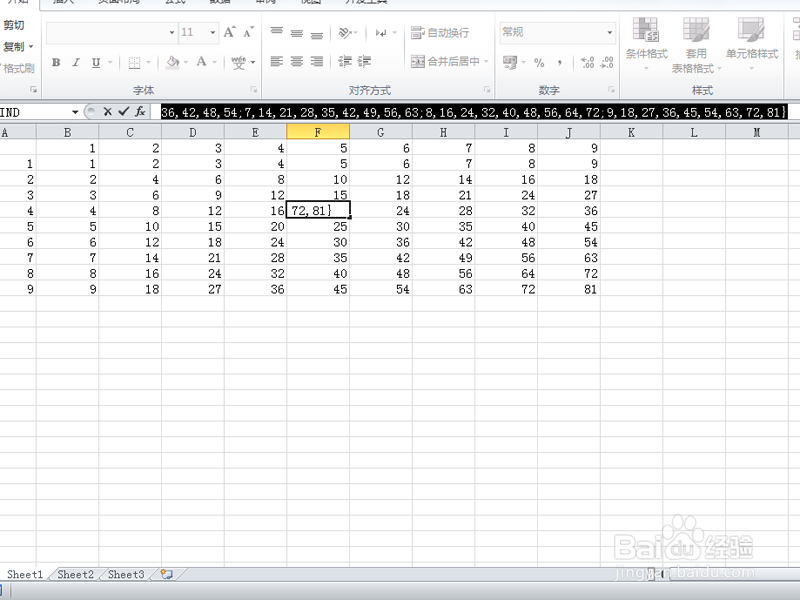Decrease decimal places
Viewport: 800px width, 600px height.
coord(607,62)
